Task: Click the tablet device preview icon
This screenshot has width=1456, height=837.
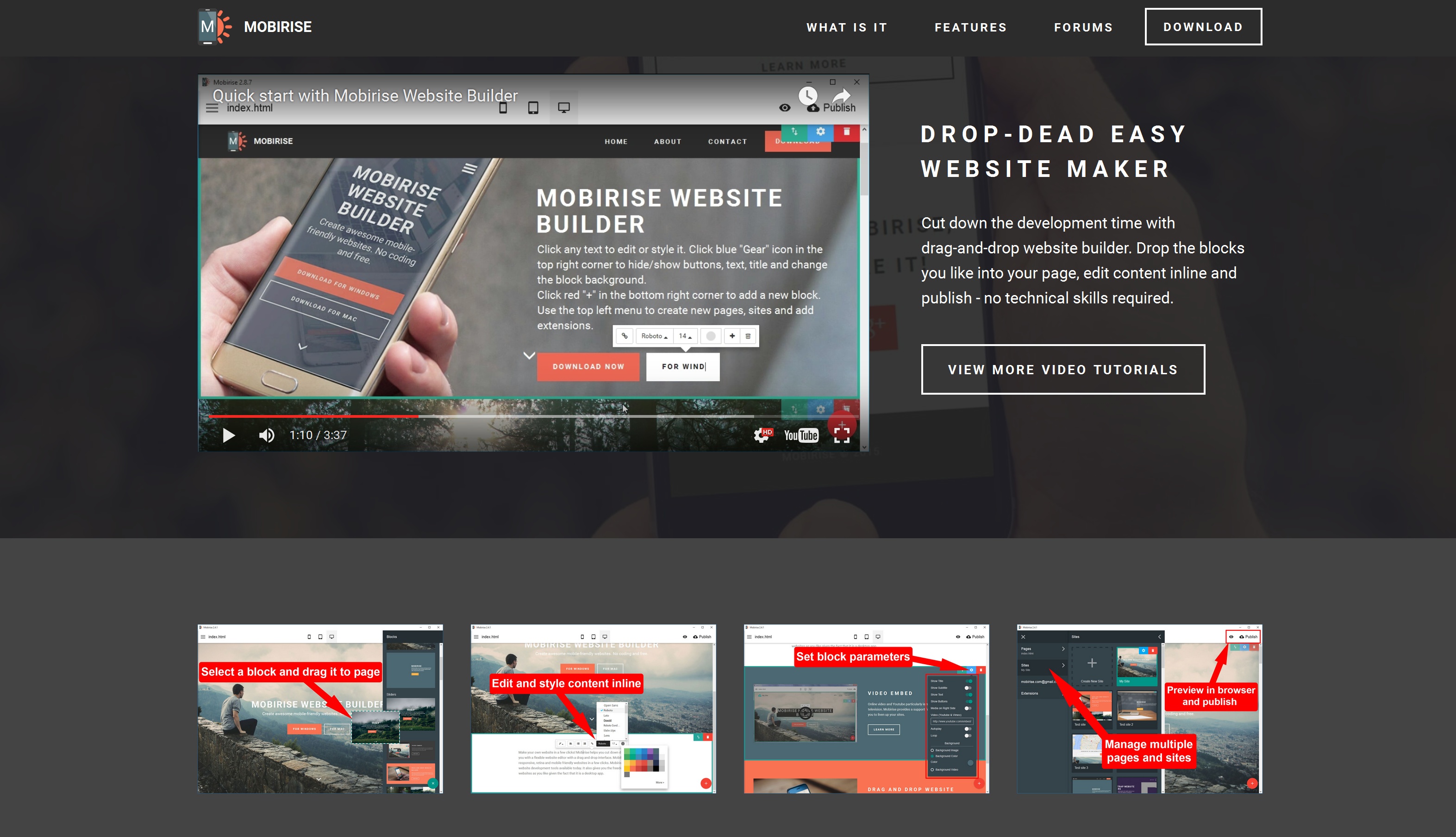Action: (x=533, y=107)
